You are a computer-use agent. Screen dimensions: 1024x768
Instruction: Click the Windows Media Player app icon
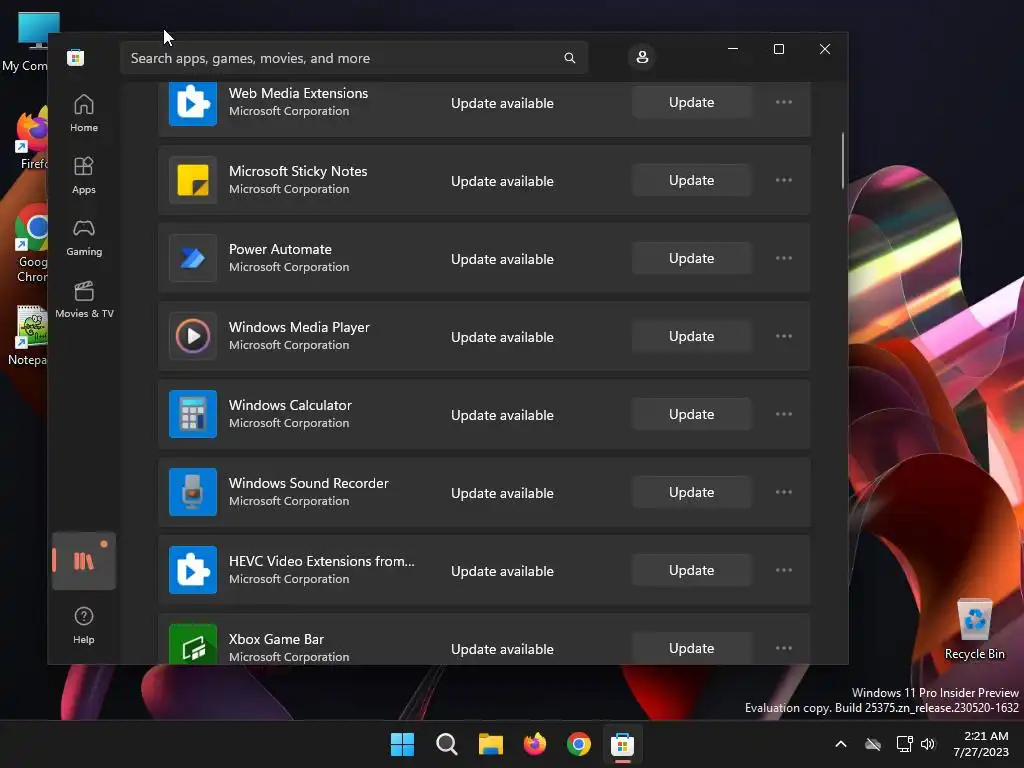click(x=193, y=336)
